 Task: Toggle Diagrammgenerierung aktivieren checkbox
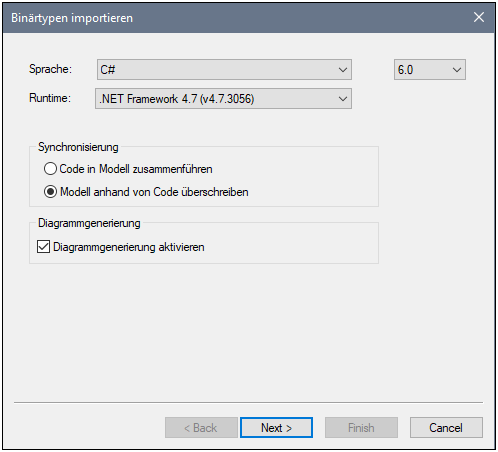pos(43,247)
